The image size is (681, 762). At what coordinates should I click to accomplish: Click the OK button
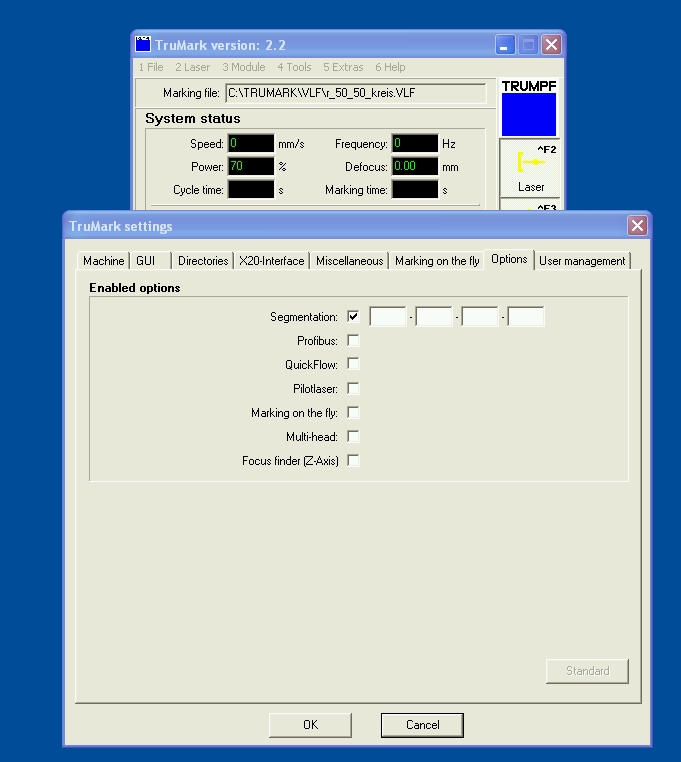(x=310, y=725)
